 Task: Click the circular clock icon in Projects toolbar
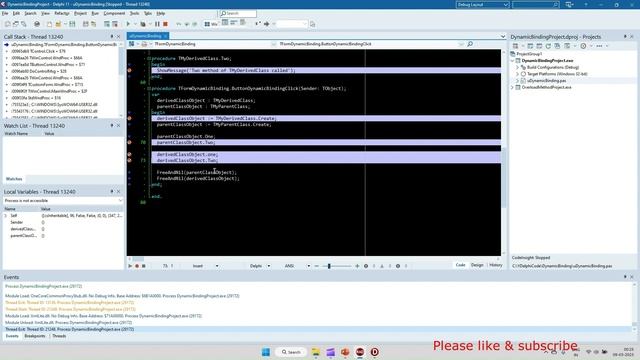pyautogui.click(x=583, y=46)
